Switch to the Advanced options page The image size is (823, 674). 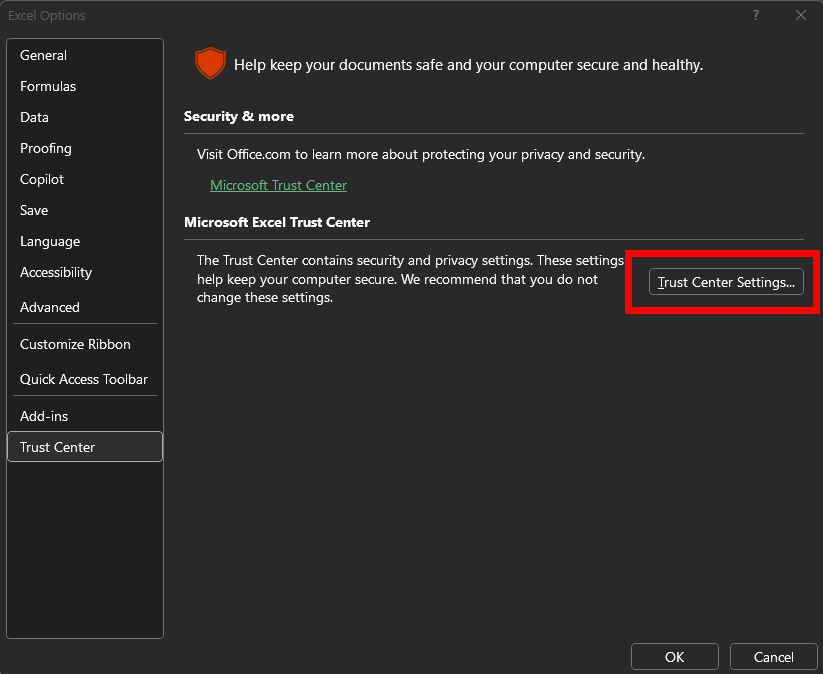(x=49, y=307)
